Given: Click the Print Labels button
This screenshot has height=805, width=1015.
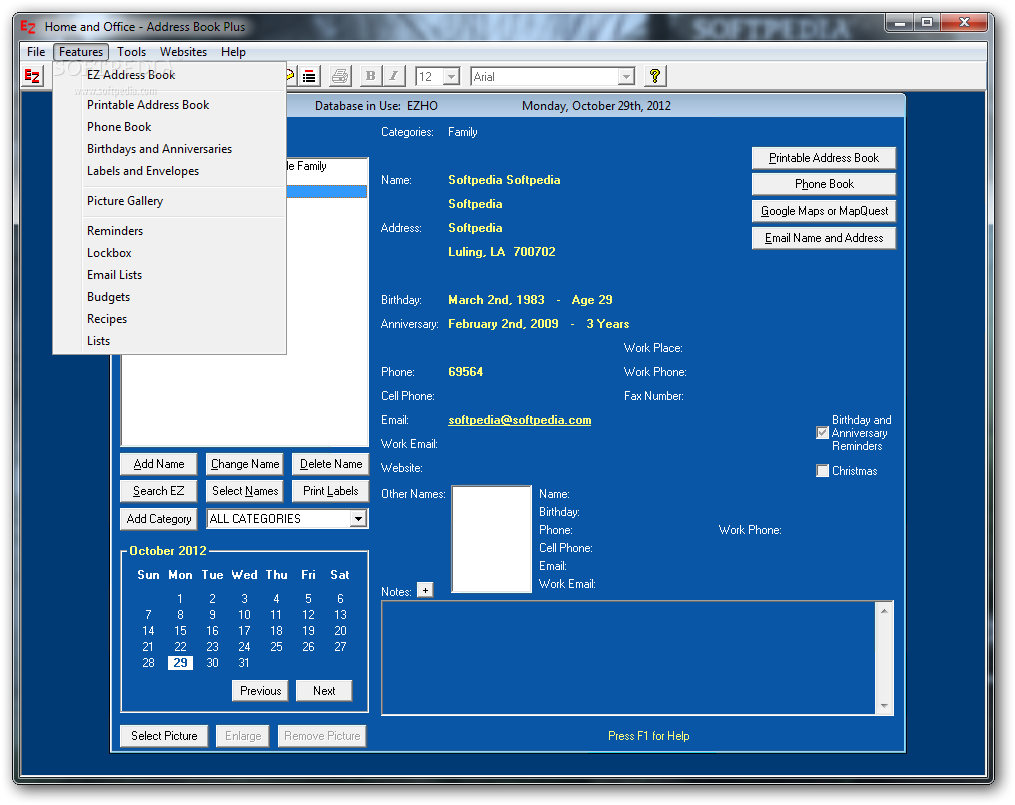Looking at the screenshot, I should 331,491.
